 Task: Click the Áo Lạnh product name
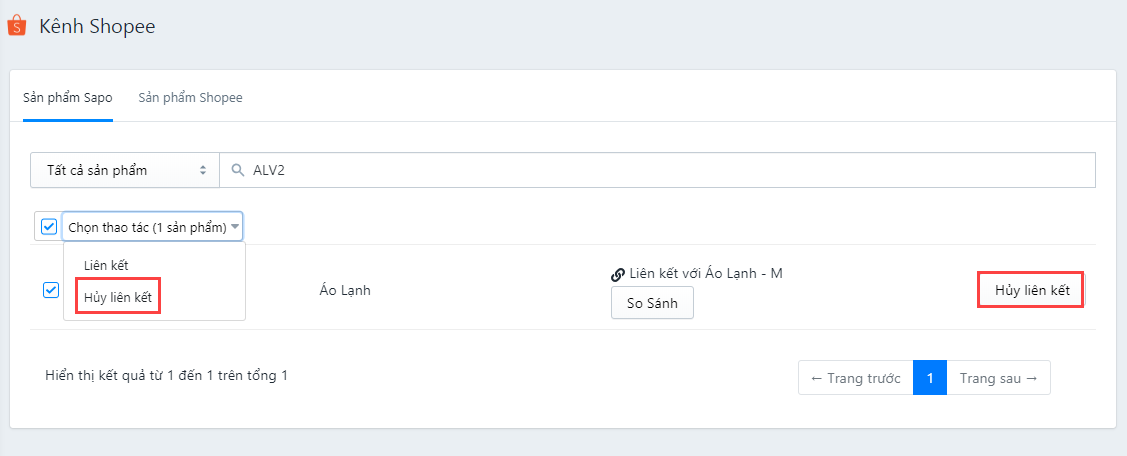coord(344,291)
